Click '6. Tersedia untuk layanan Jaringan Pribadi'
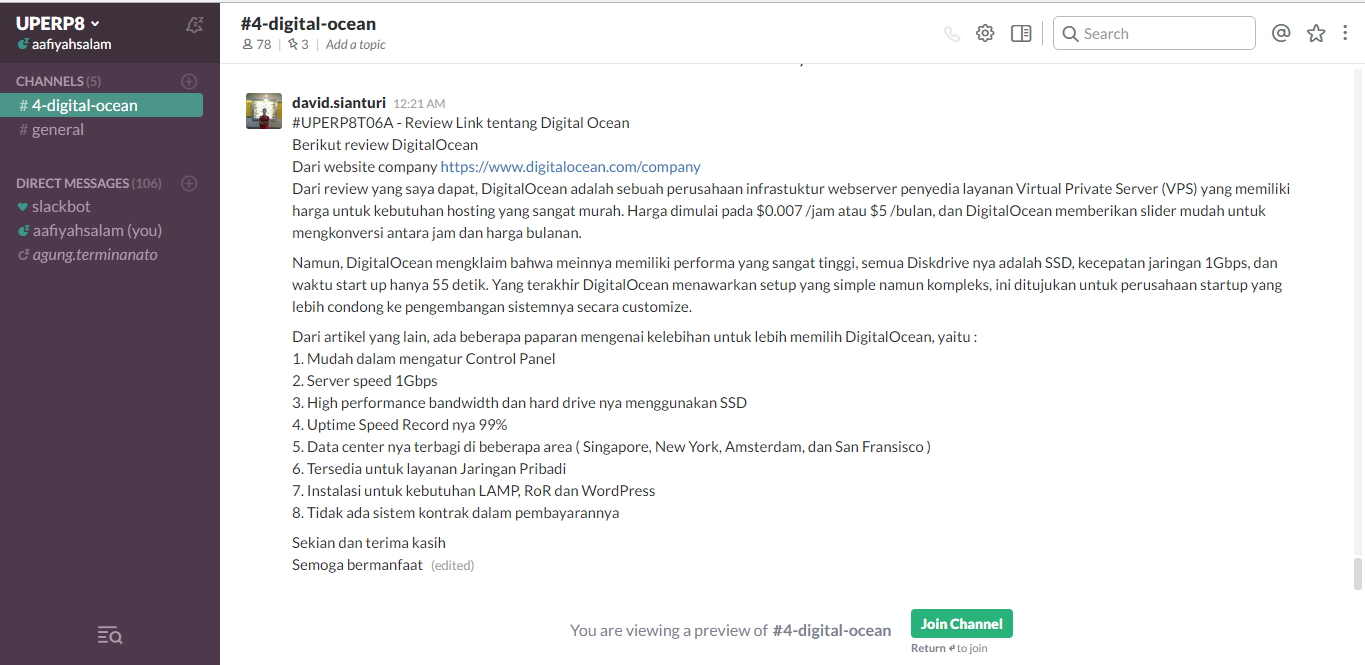Screen dimensions: 1365x665 429,469
